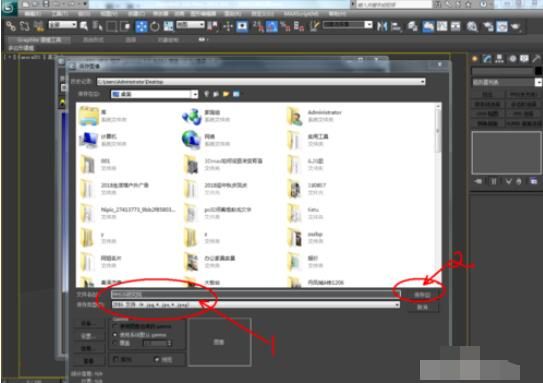Activate the Select and Rotate tool

point(155,26)
